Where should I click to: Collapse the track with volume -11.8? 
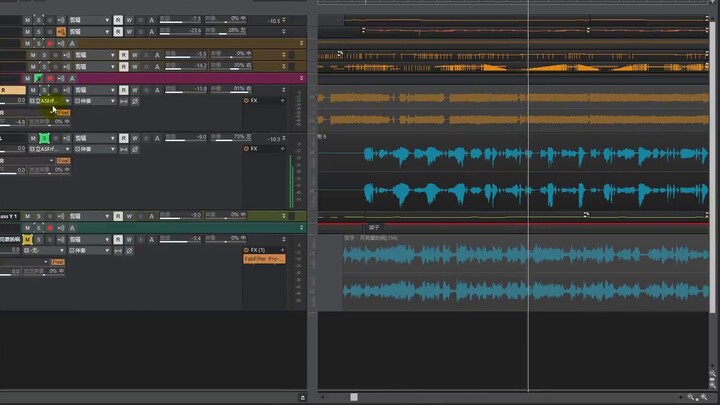(x=284, y=90)
